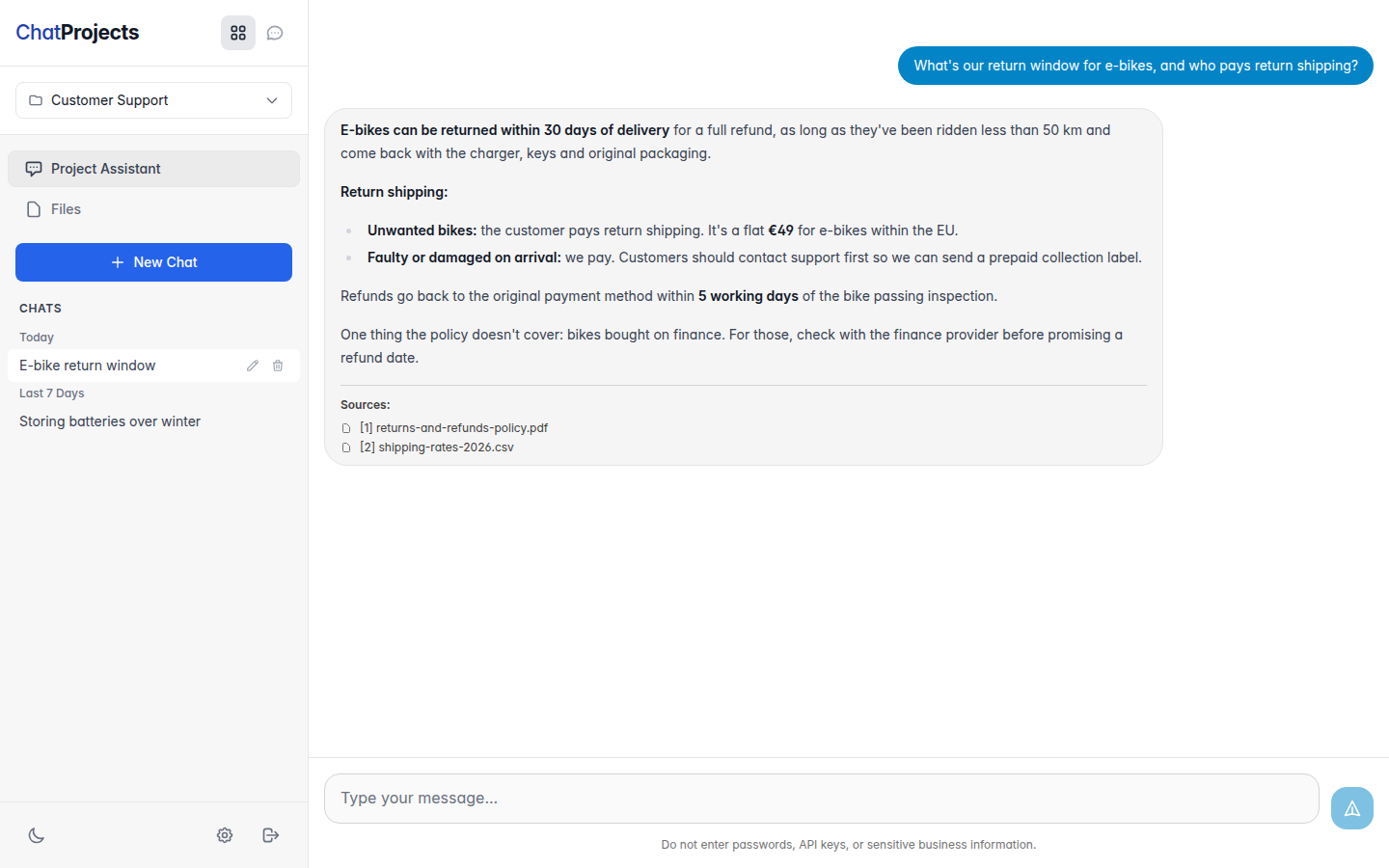Click the user question message bubble
This screenshot has height=868, width=1389.
tap(1135, 66)
